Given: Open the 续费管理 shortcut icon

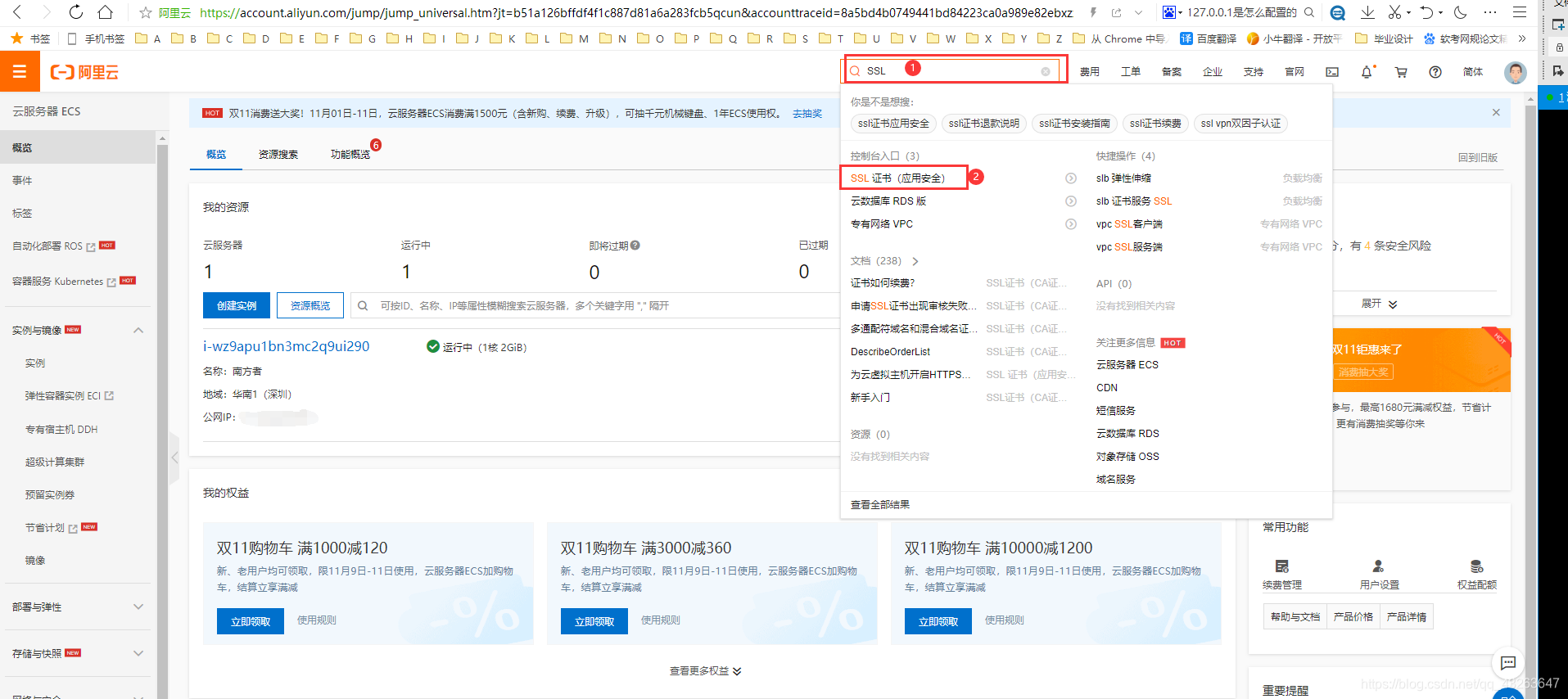Looking at the screenshot, I should [1282, 566].
